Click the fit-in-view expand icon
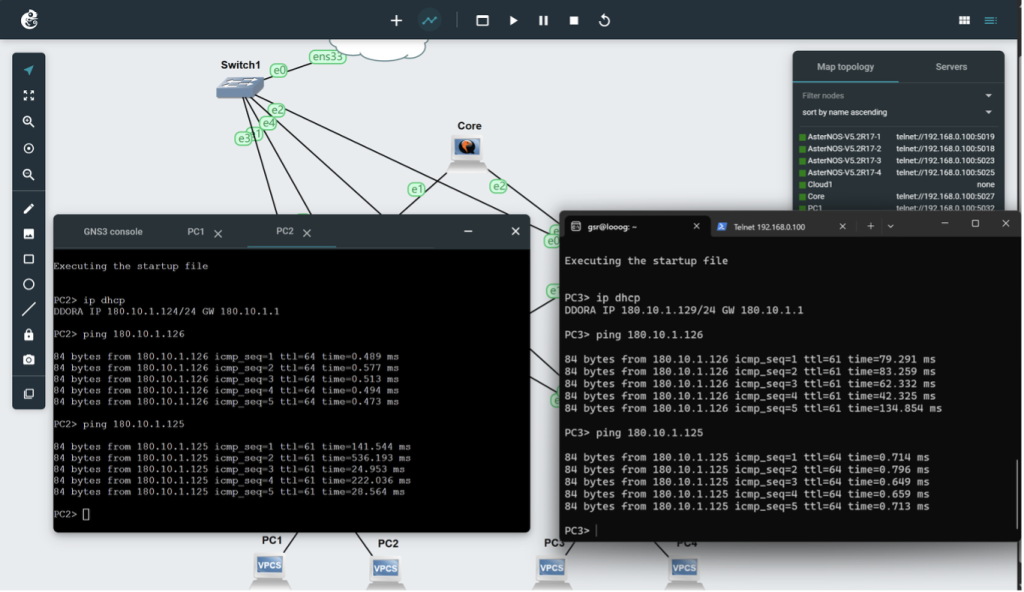 [29, 95]
